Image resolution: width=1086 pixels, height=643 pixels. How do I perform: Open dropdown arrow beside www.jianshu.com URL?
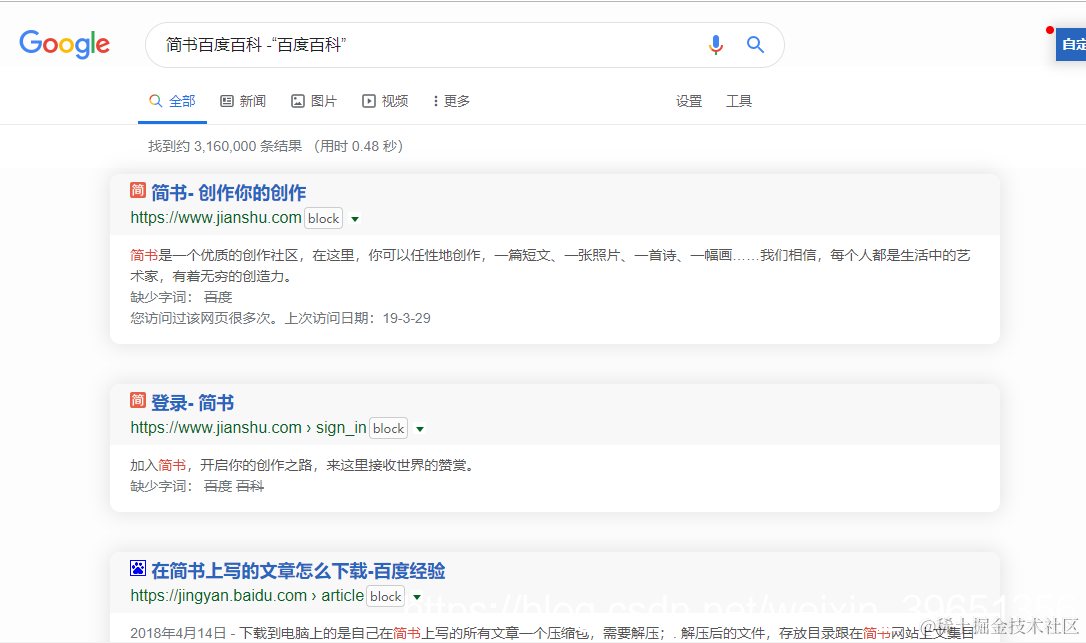[x=356, y=218]
